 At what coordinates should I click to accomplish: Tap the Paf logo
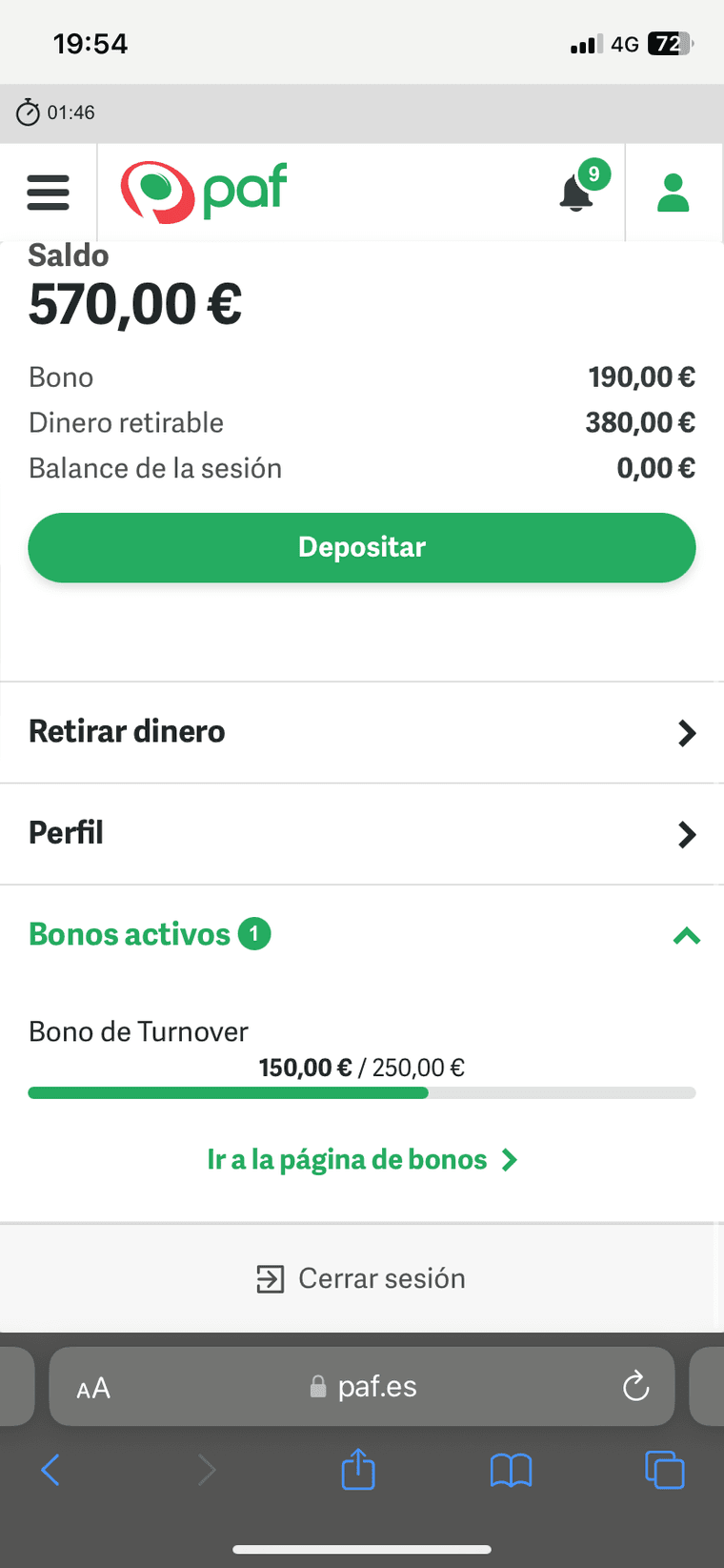tap(203, 193)
